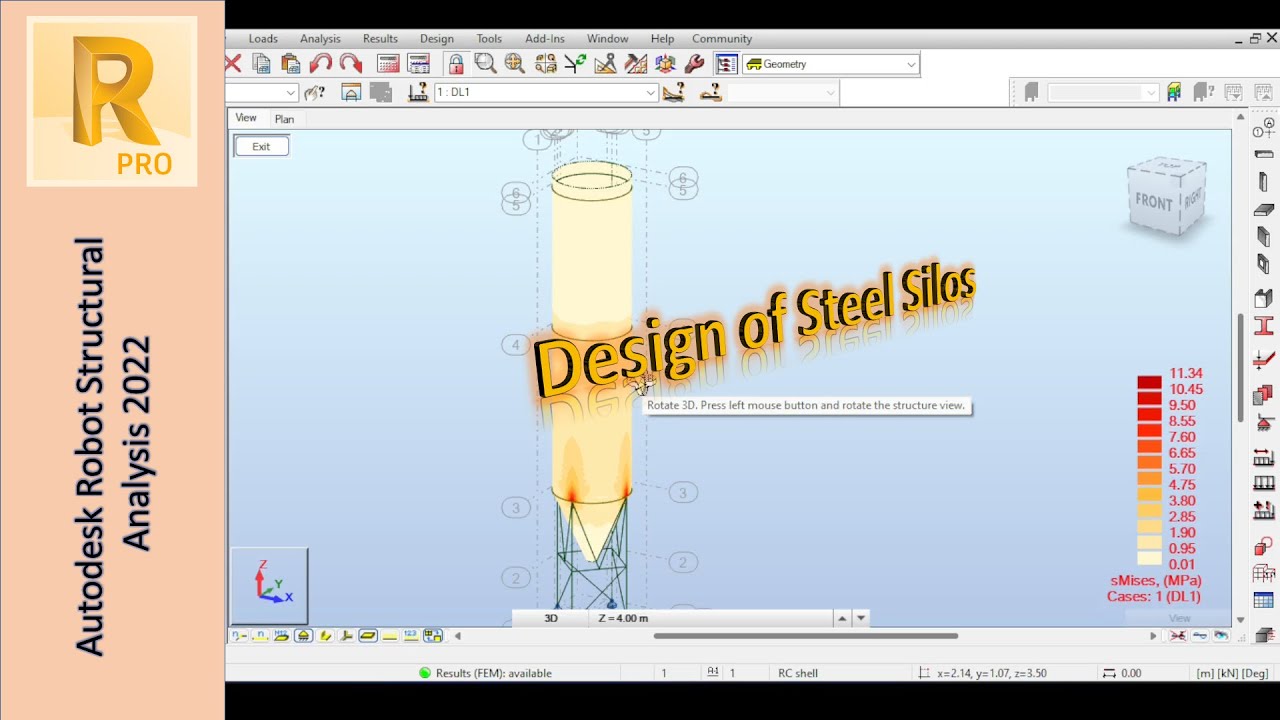
Task: Click the RIGHT face of ViewCube
Action: pos(1192,200)
